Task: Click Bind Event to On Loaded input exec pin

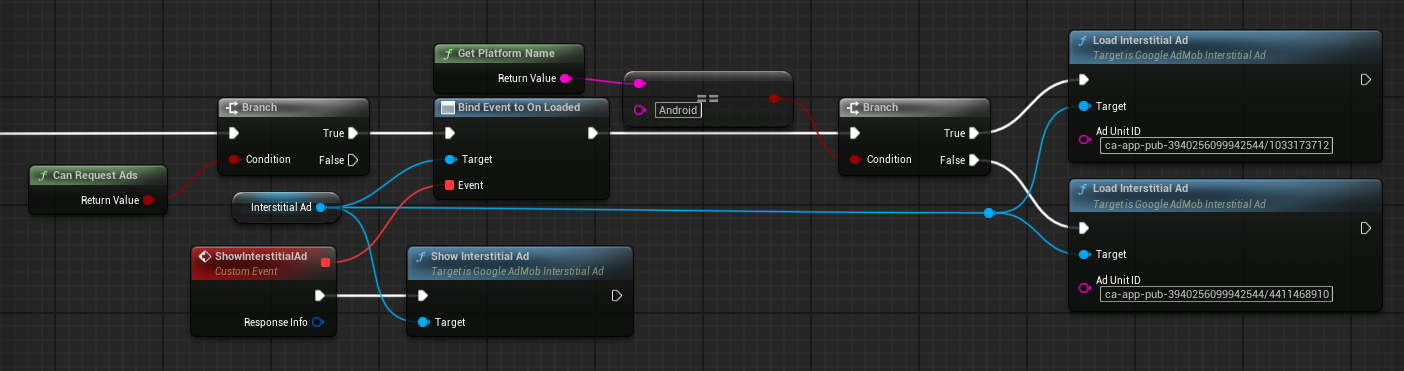Action: (449, 133)
